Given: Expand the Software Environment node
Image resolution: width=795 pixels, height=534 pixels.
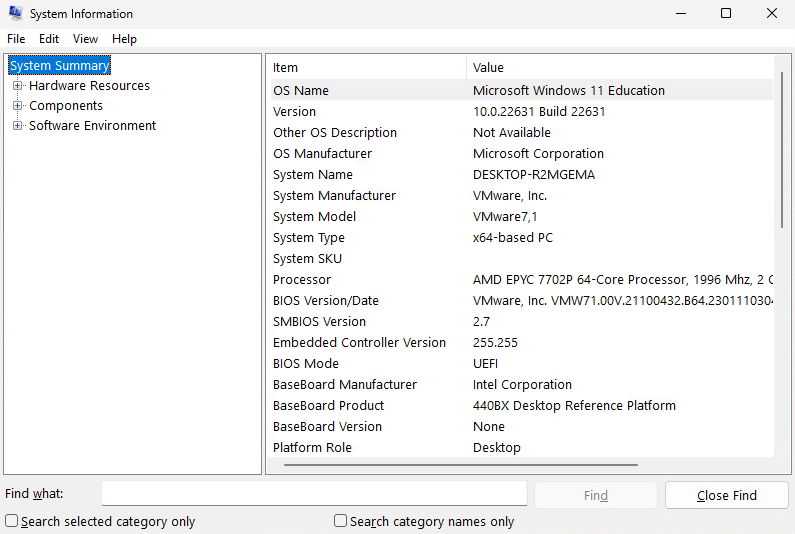Looking at the screenshot, I should point(17,125).
